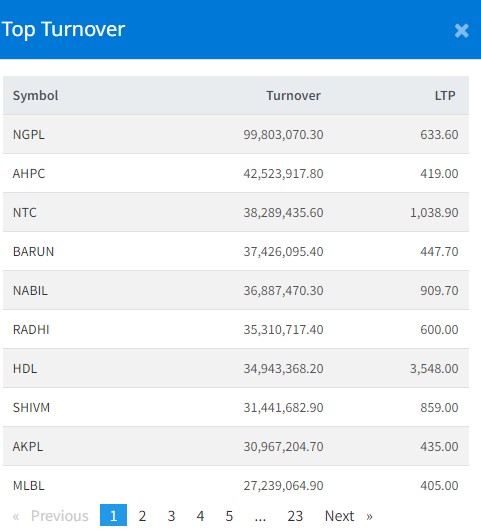
Task: Go to page 2 of results
Action: (142, 516)
